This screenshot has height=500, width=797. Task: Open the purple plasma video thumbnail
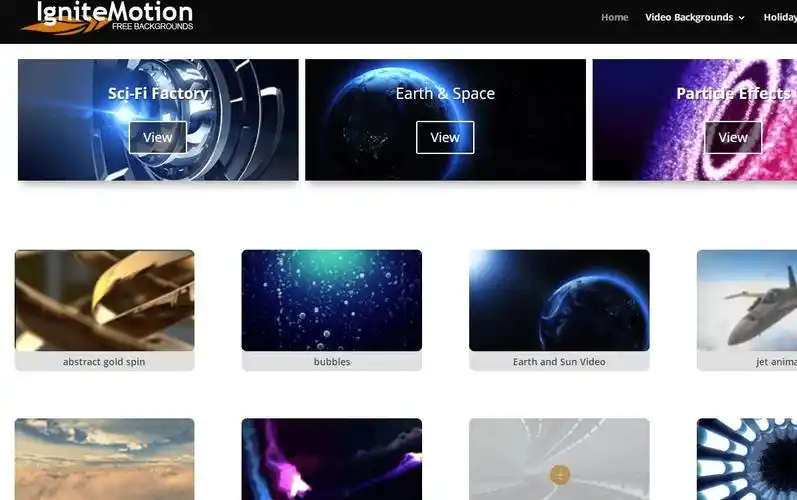click(x=331, y=460)
